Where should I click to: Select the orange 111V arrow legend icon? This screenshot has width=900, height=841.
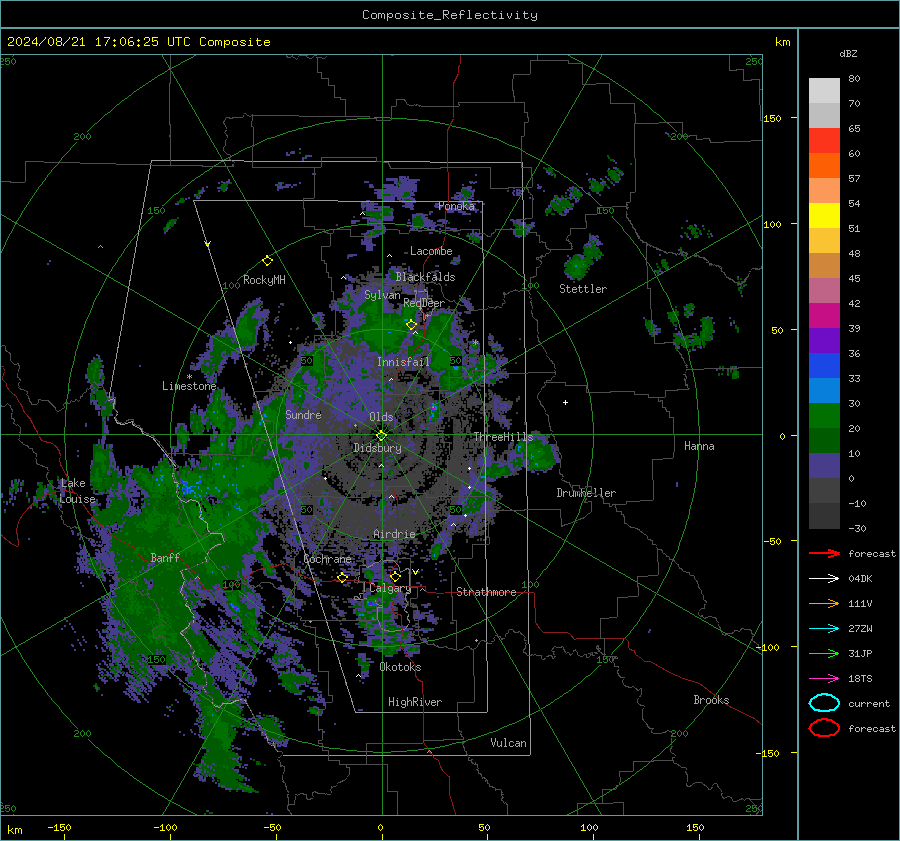824,603
